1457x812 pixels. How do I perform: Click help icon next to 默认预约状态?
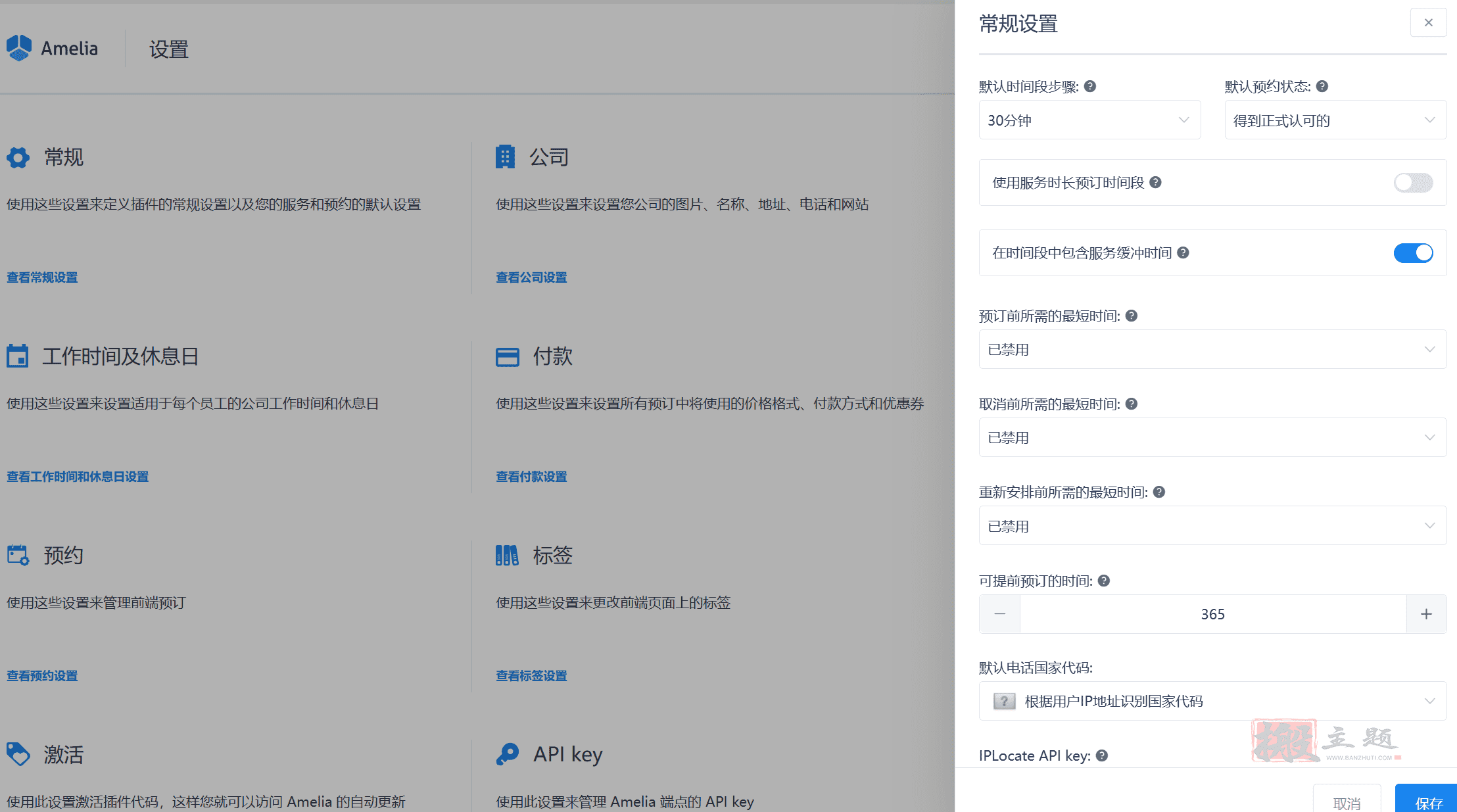(x=1322, y=86)
